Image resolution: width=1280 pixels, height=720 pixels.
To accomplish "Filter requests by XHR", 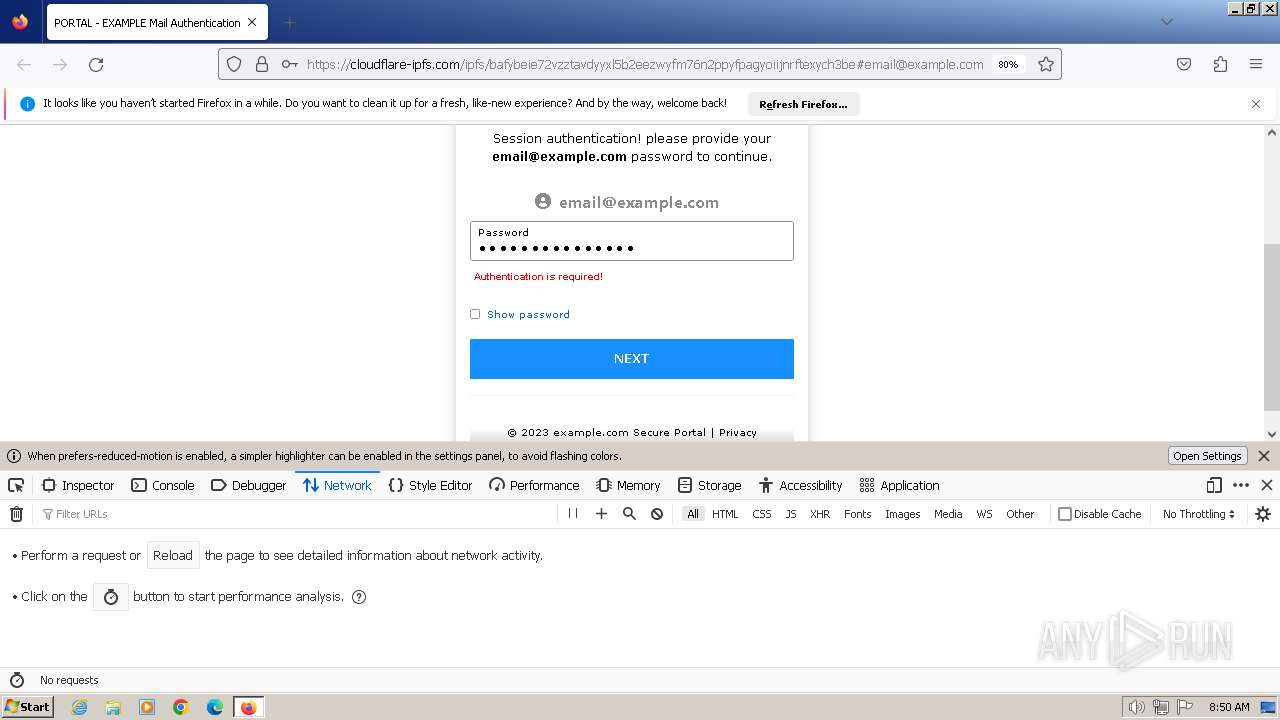I will pos(820,514).
